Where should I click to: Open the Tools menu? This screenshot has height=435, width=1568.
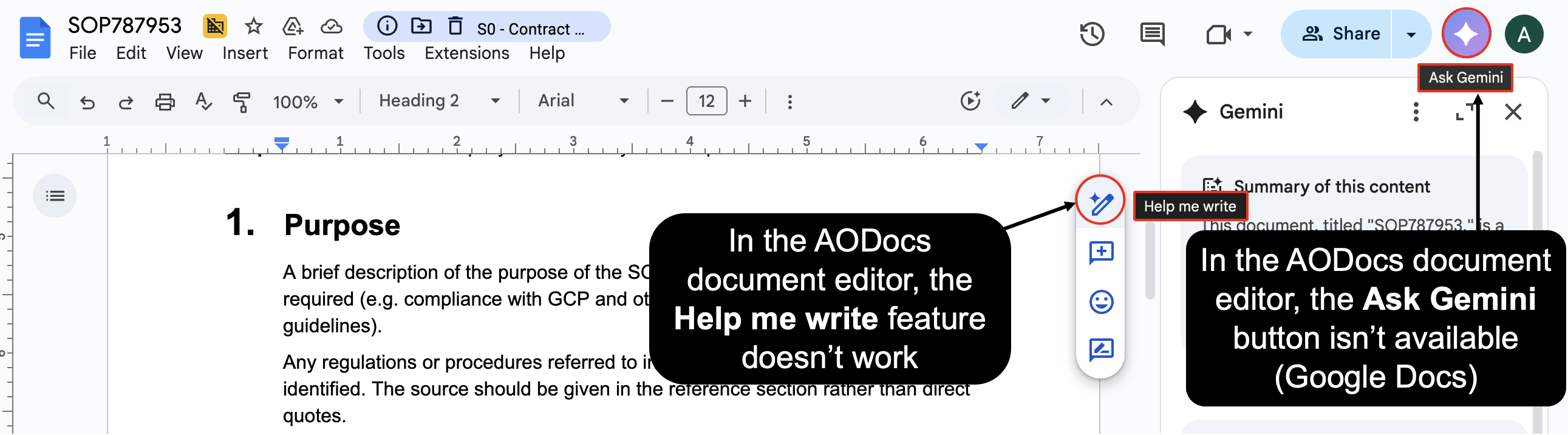(x=383, y=53)
